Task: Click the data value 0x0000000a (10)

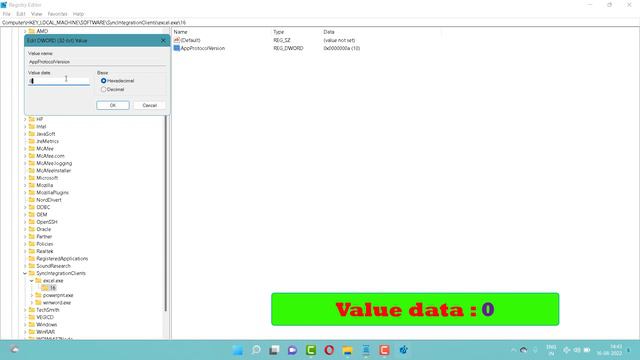Action: pyautogui.click(x=342, y=48)
